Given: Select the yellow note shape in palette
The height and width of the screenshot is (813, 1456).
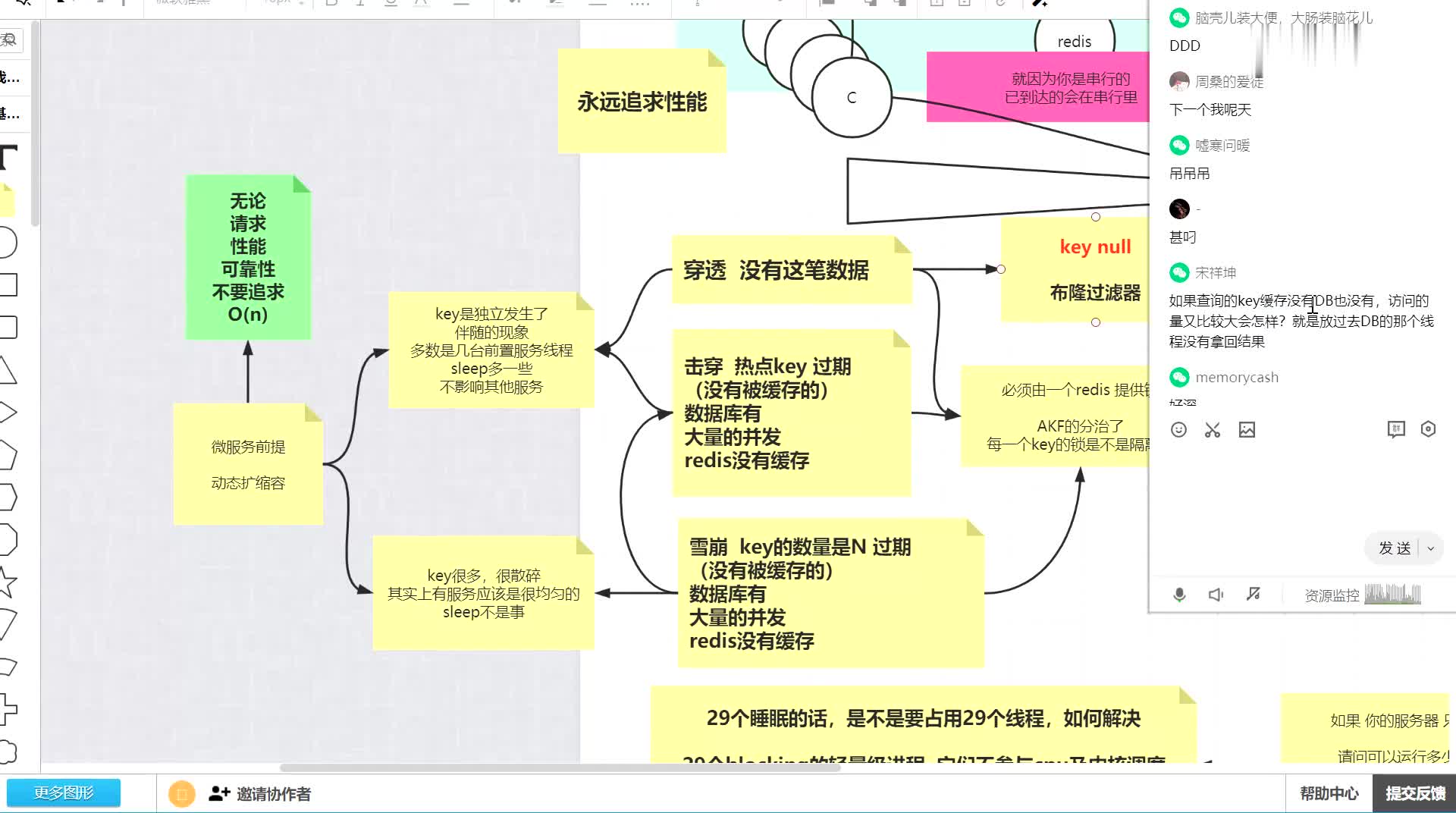Looking at the screenshot, I should 7,200.
